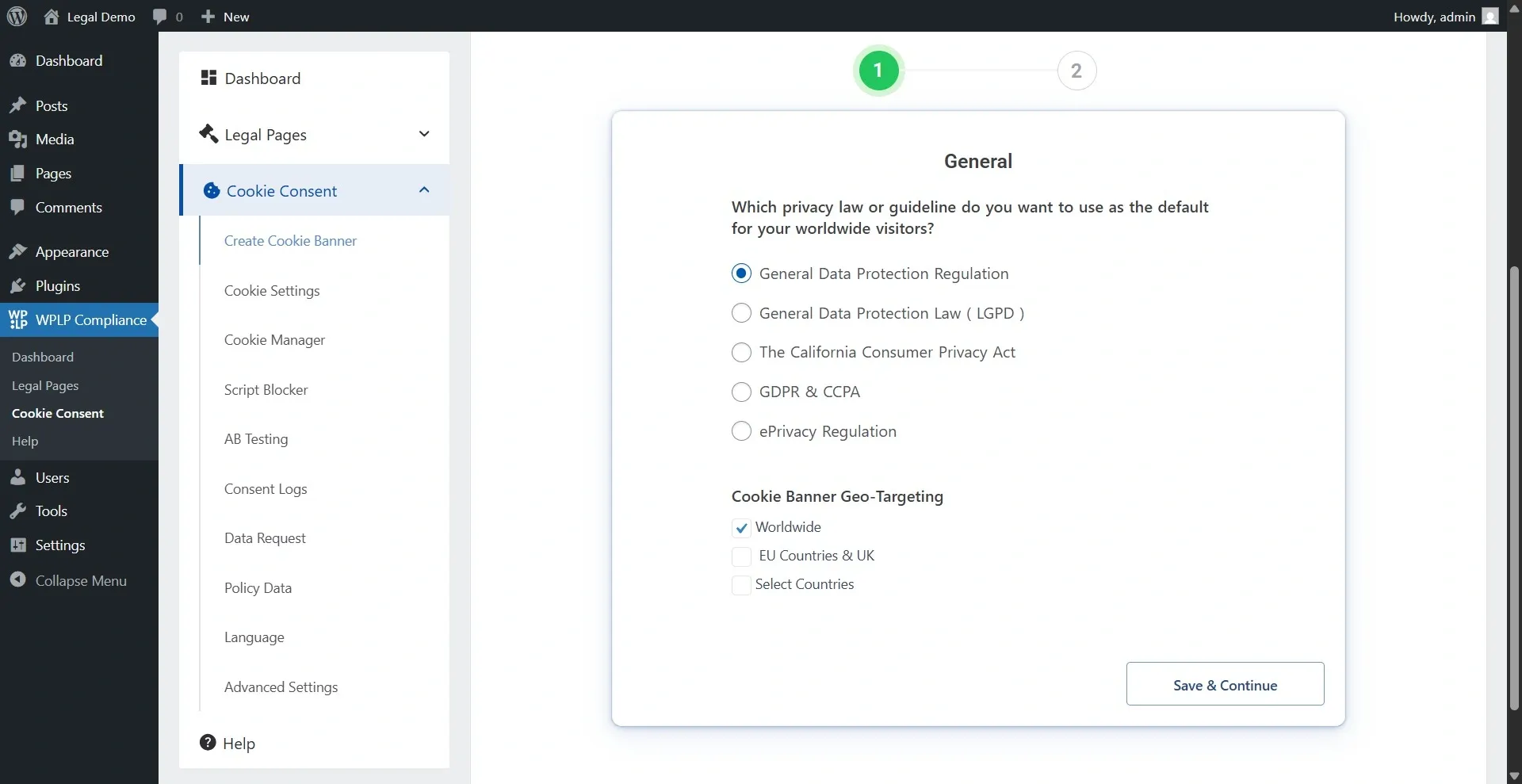Open Policy Data submenu item
Screen dimensions: 1522x784
(258, 587)
